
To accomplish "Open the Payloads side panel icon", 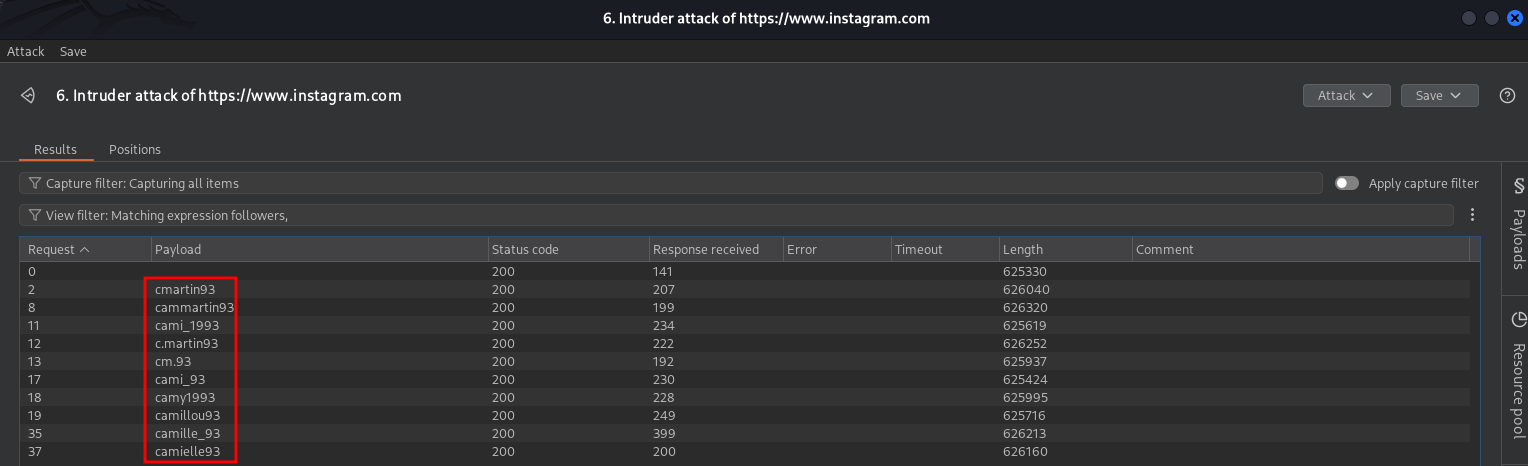I will click(1518, 186).
